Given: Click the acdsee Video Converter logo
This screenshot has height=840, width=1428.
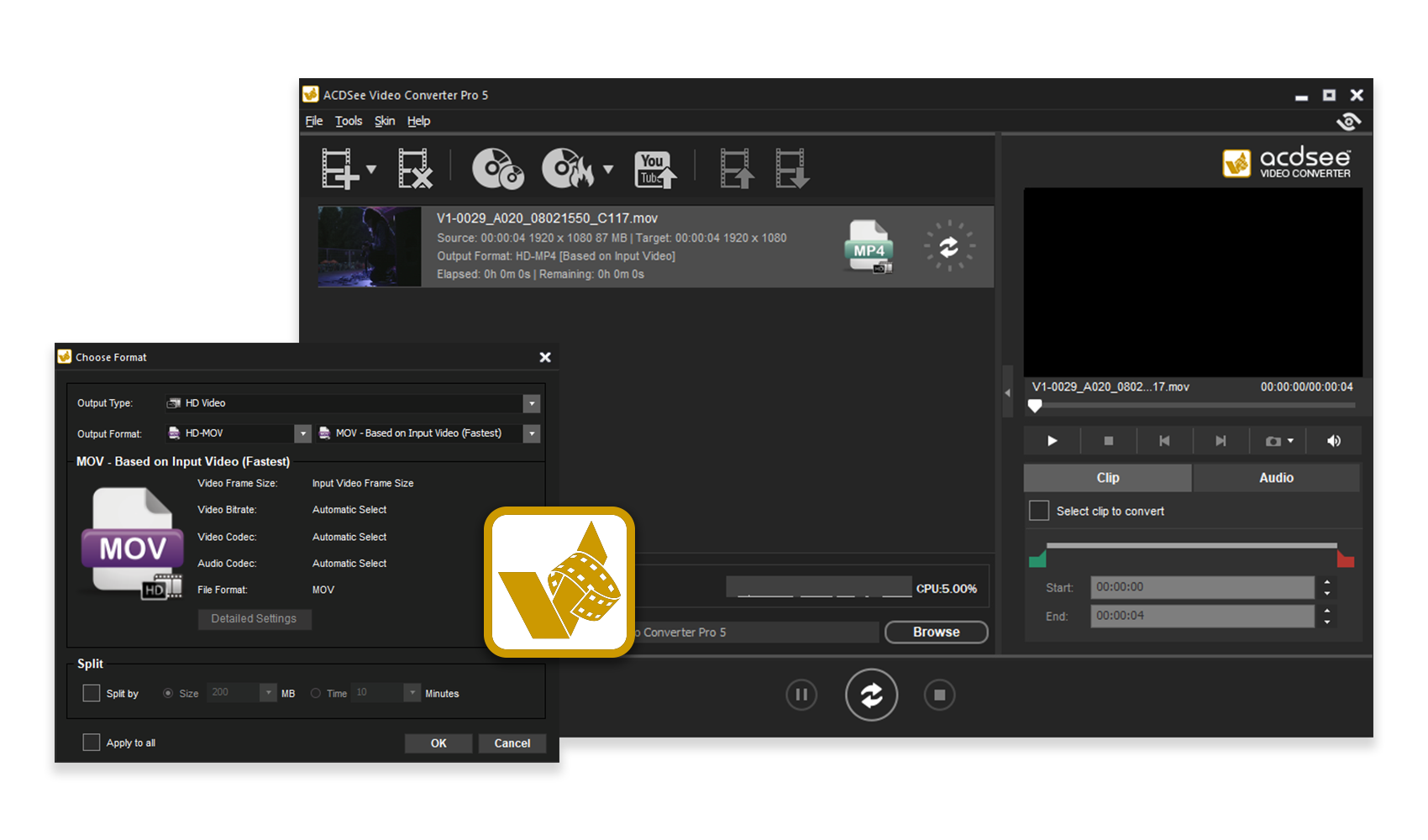Looking at the screenshot, I should 1287,163.
